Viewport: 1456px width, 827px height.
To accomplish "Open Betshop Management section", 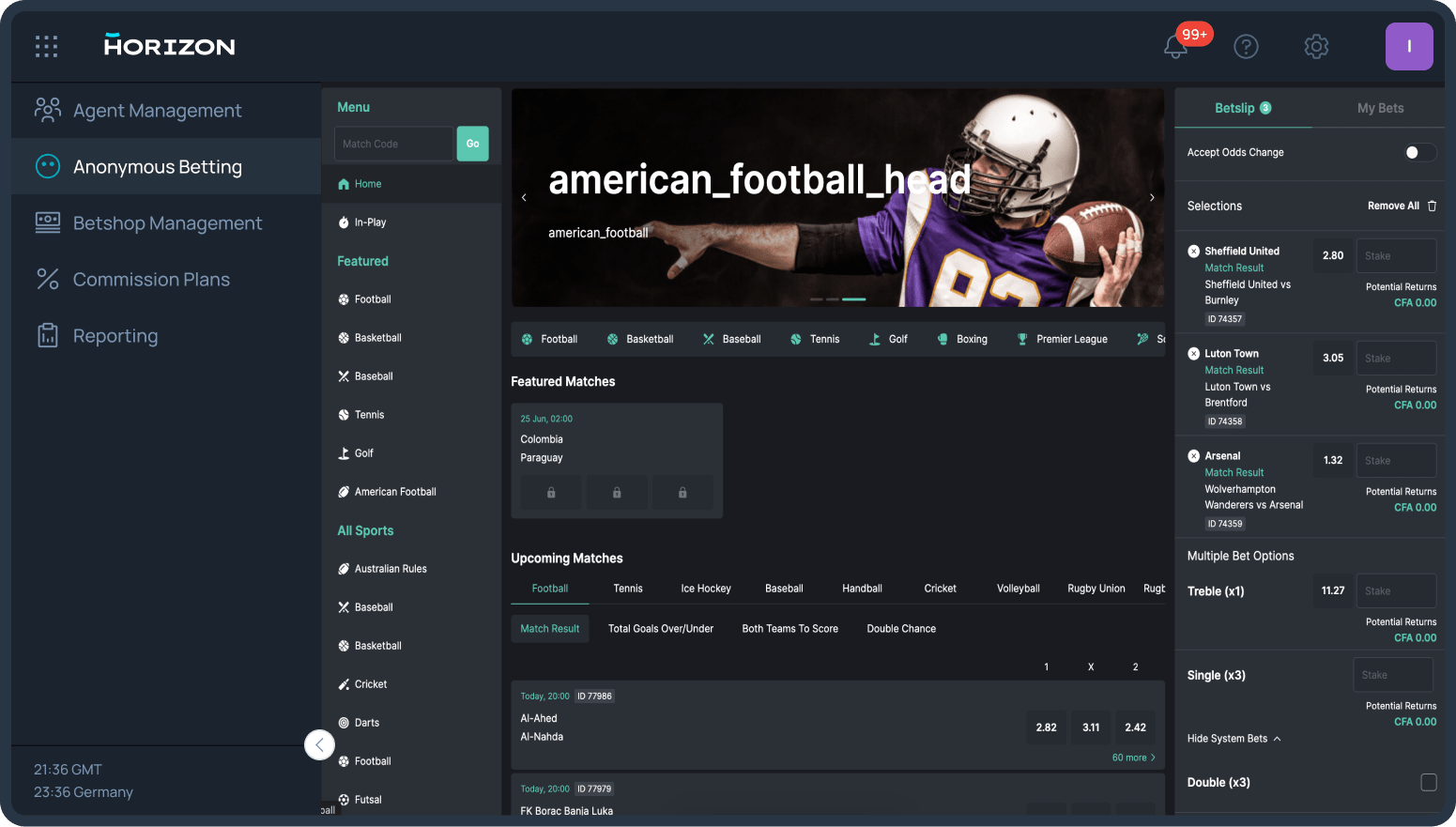I will coord(166,223).
